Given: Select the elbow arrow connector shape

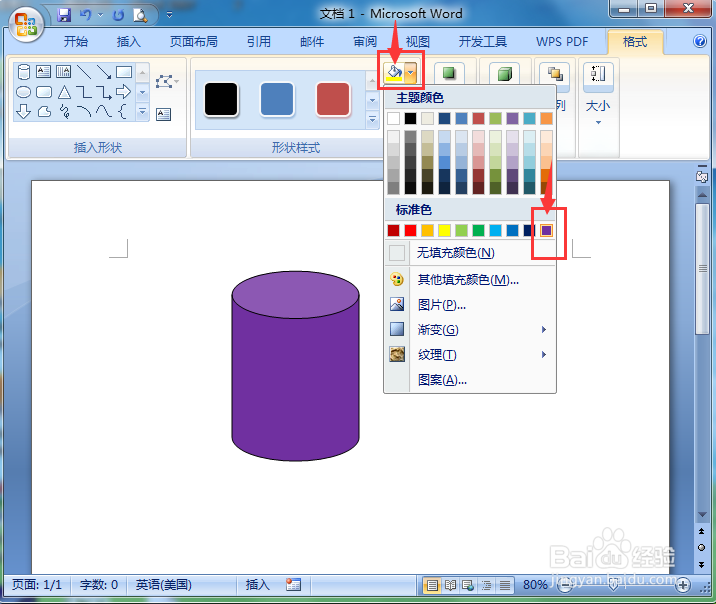Looking at the screenshot, I should [x=104, y=92].
